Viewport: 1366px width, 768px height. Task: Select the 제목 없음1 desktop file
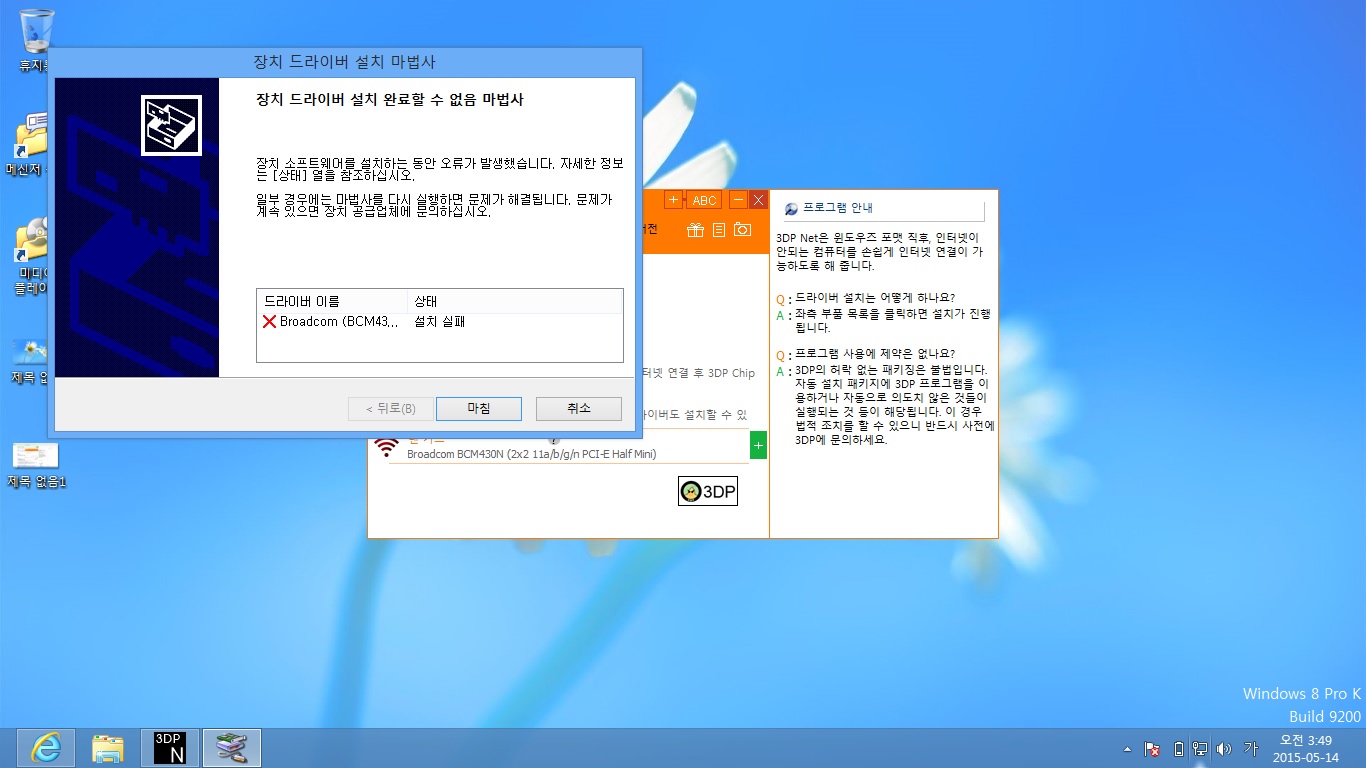(x=36, y=464)
